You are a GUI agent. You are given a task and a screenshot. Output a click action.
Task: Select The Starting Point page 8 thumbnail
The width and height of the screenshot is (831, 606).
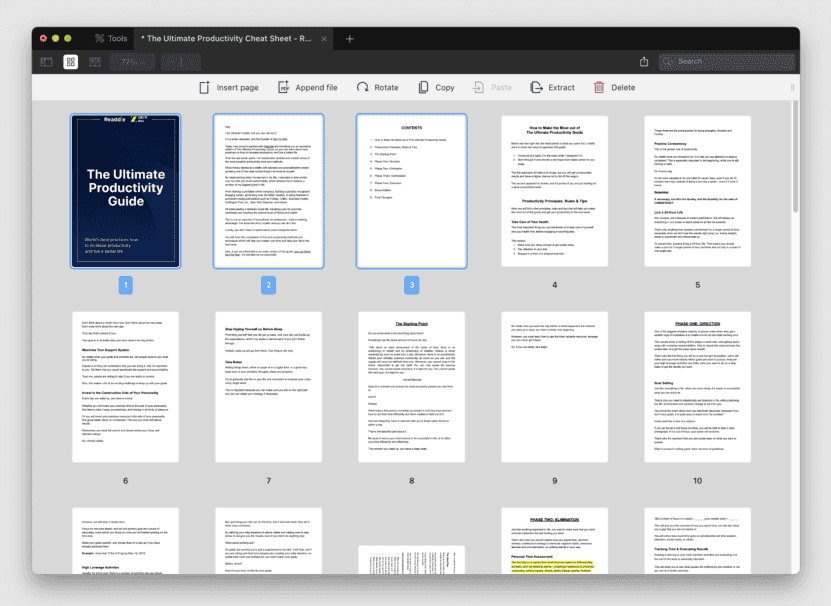pyautogui.click(x=412, y=387)
